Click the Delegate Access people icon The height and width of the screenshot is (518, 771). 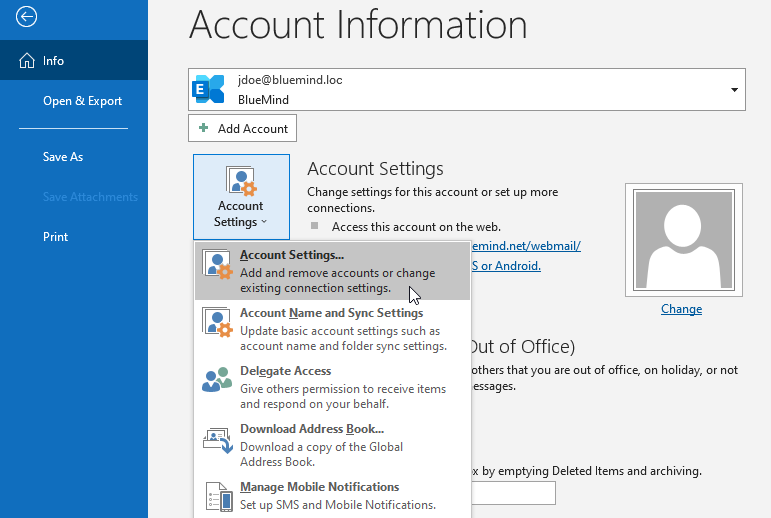218,380
